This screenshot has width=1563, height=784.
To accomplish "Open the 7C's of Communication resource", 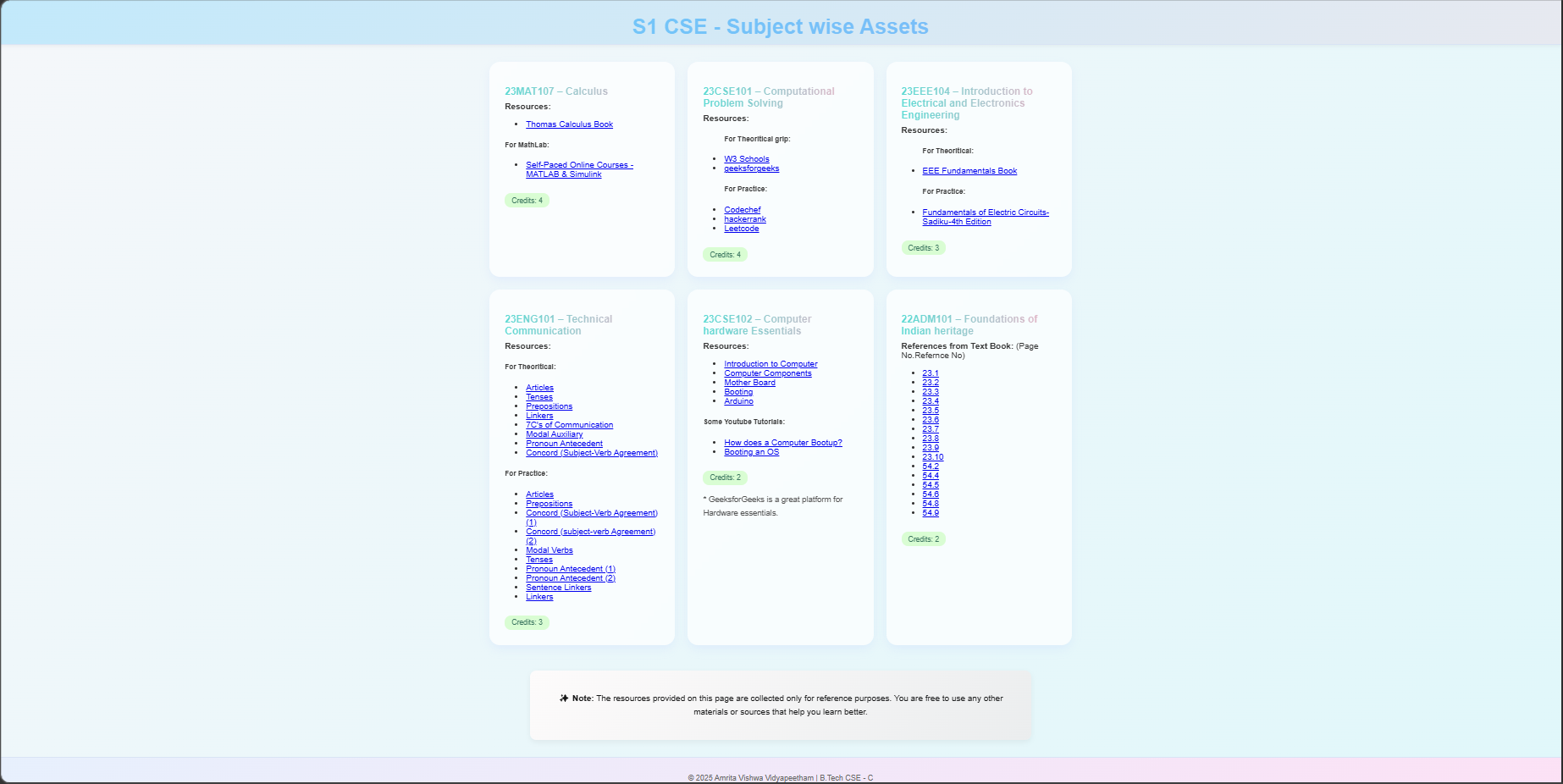I will tap(569, 424).
